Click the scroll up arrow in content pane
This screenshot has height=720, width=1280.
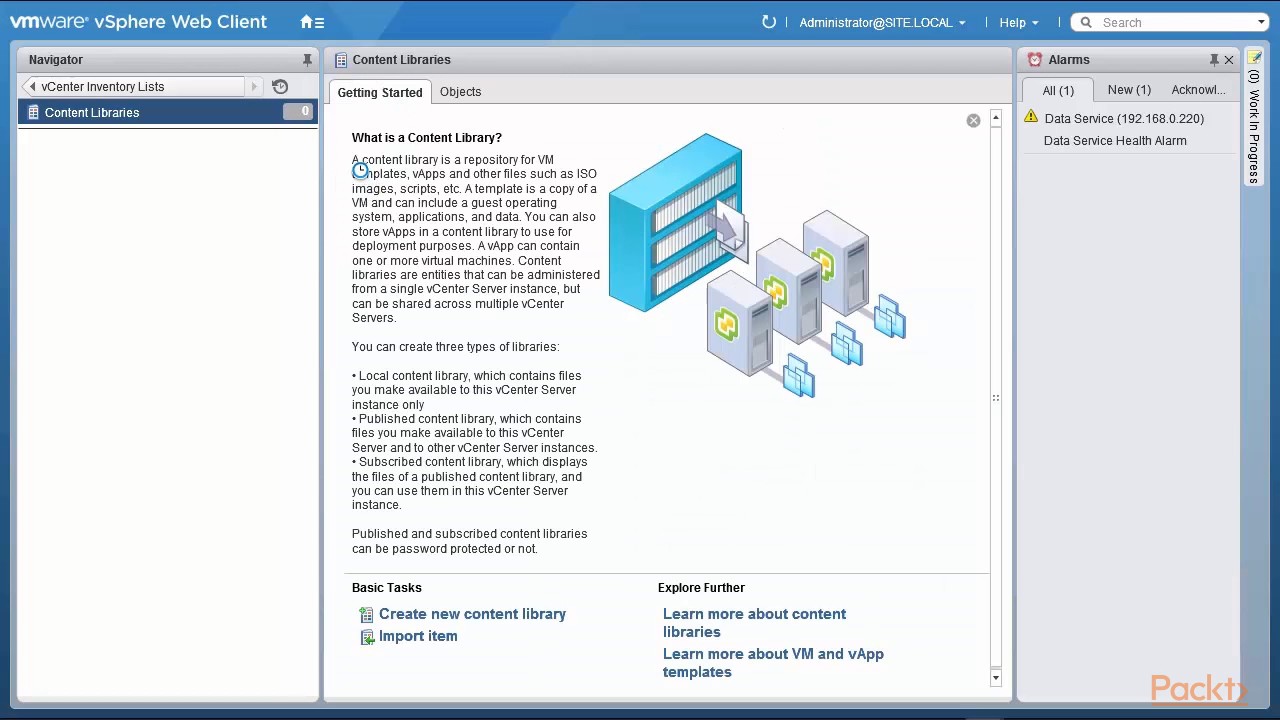point(995,119)
